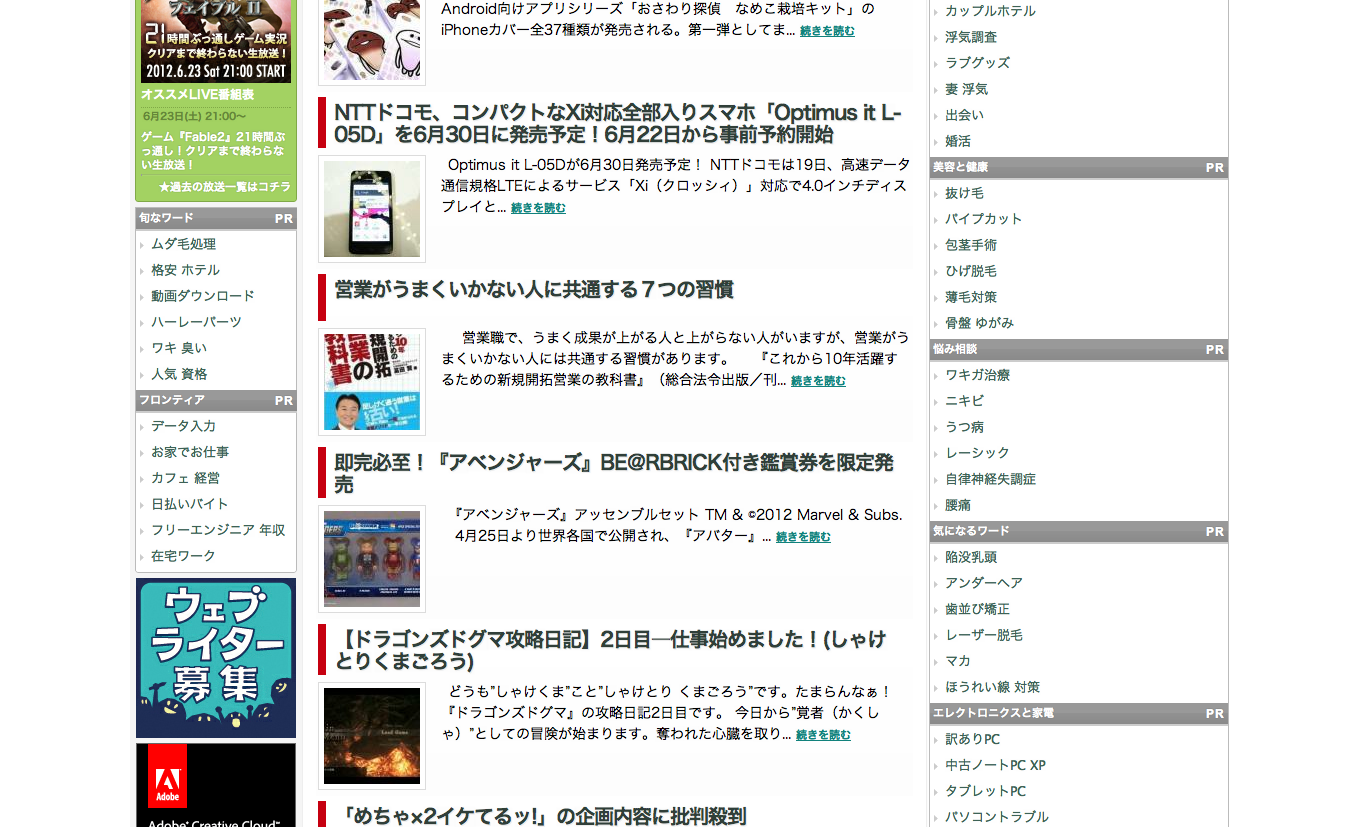Screen dimensions: 1359x827
Task: Select 日払いバイト link
Action: point(190,504)
